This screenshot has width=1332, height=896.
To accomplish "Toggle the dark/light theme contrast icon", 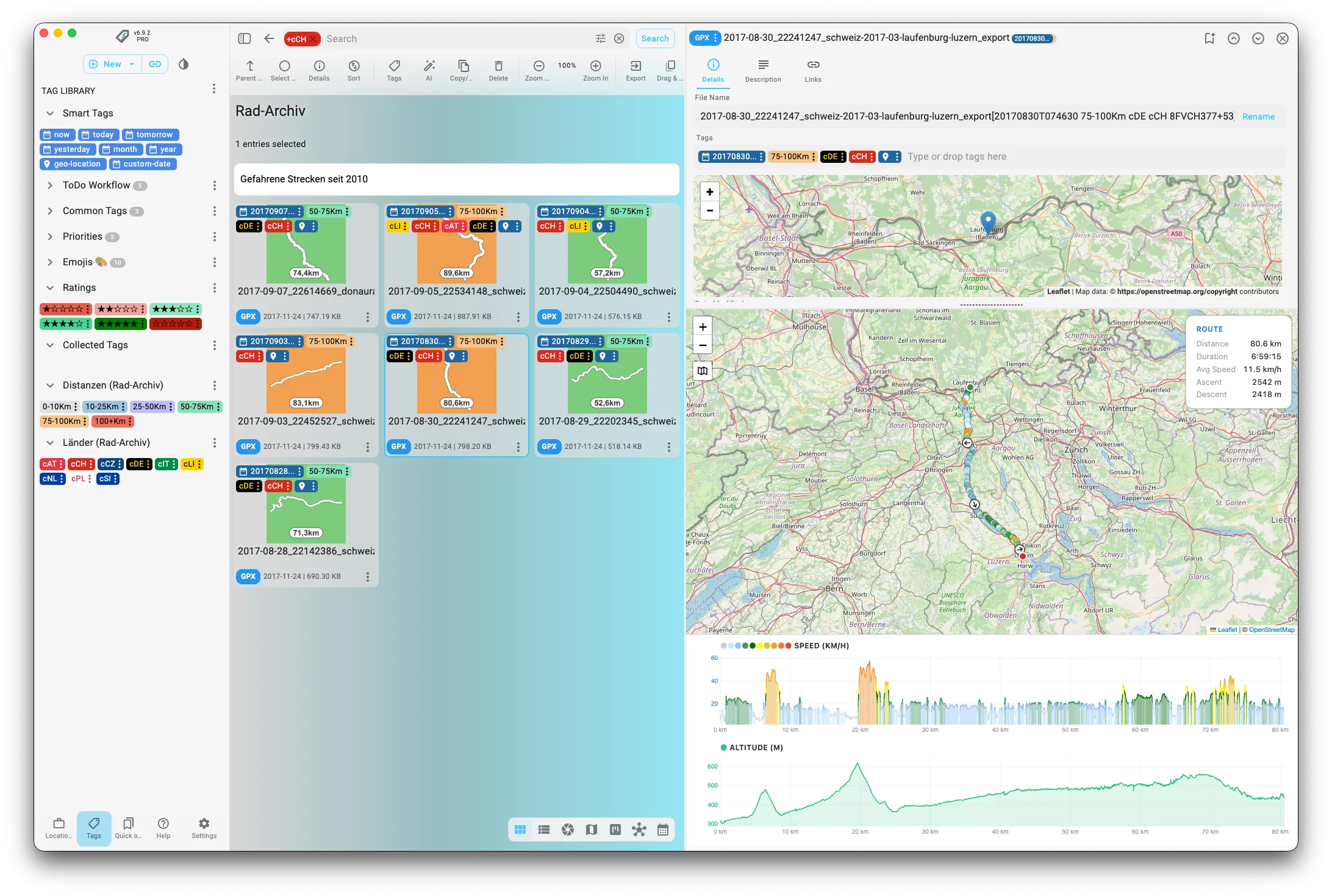I will (184, 64).
